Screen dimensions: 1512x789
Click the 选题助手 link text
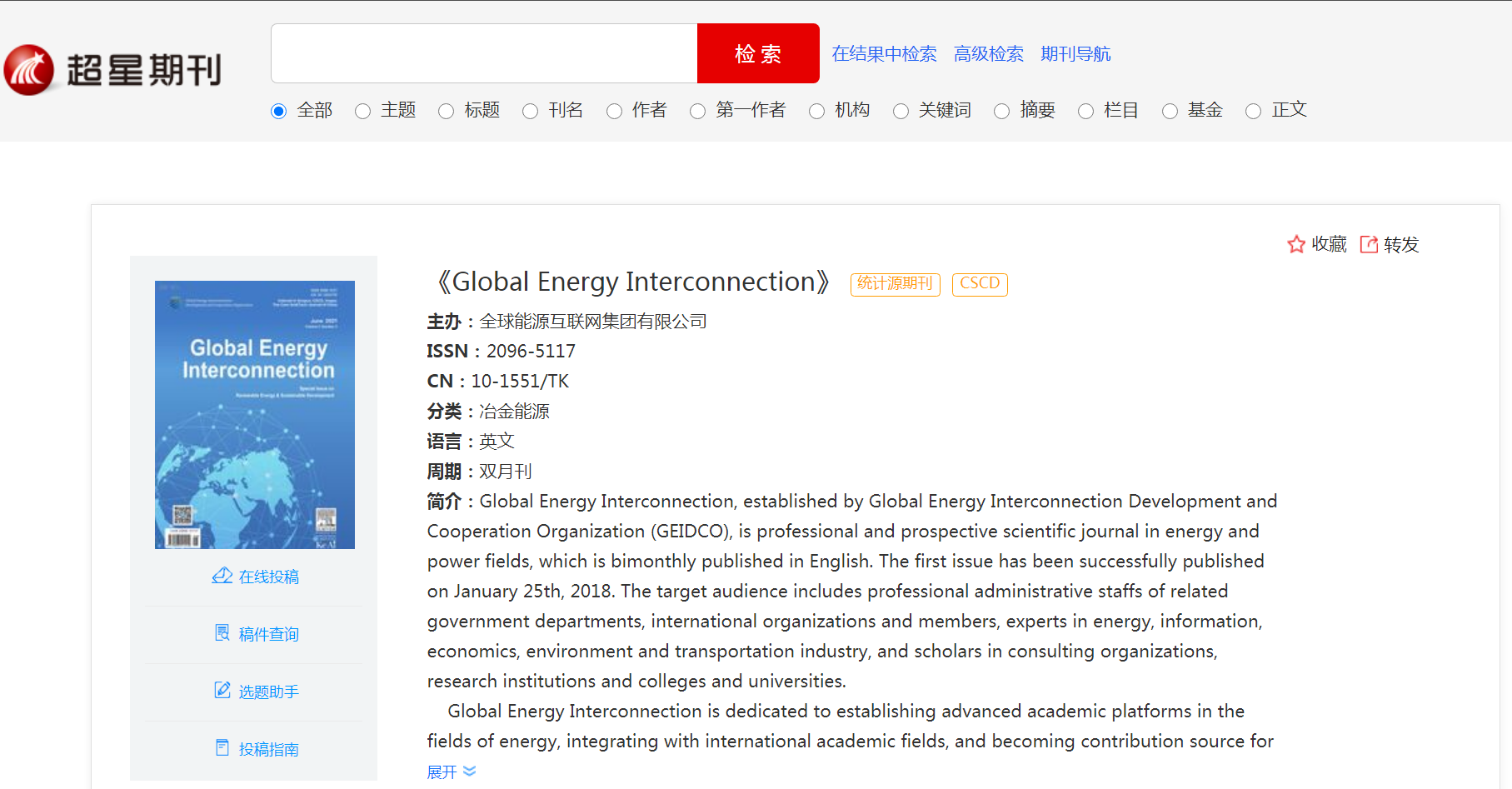(x=268, y=692)
